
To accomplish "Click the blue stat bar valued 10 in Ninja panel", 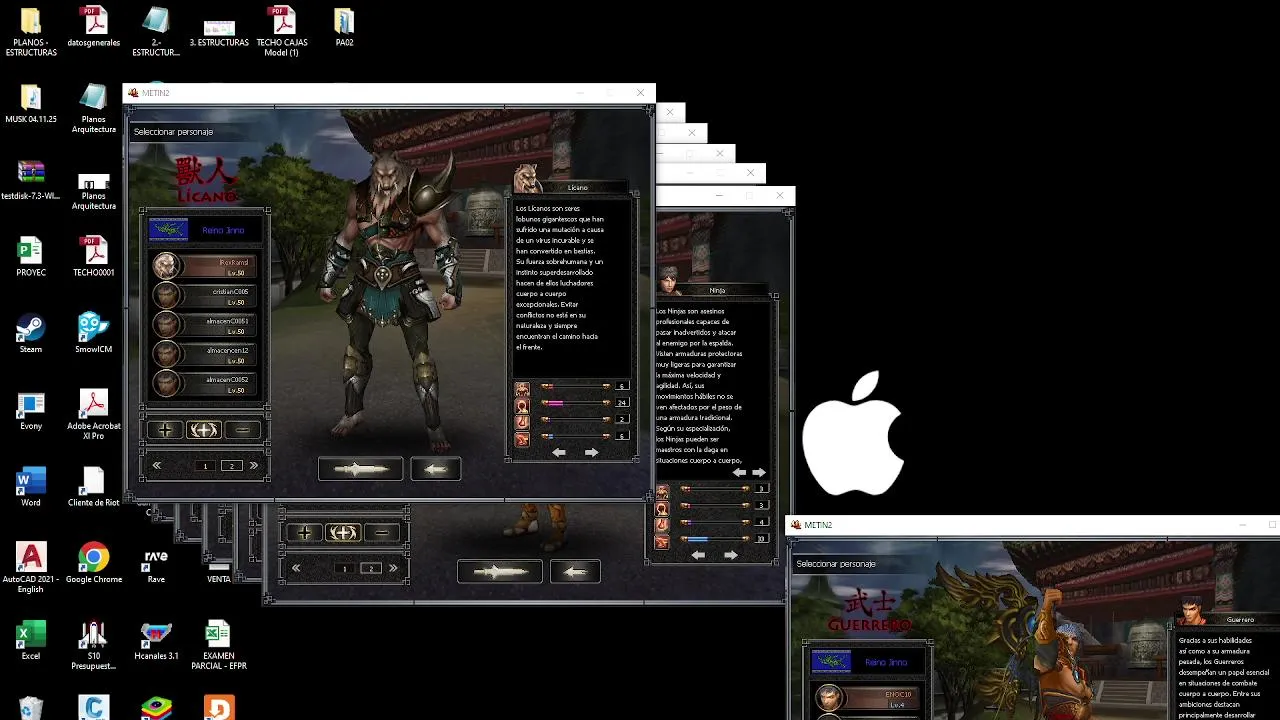I will point(715,538).
